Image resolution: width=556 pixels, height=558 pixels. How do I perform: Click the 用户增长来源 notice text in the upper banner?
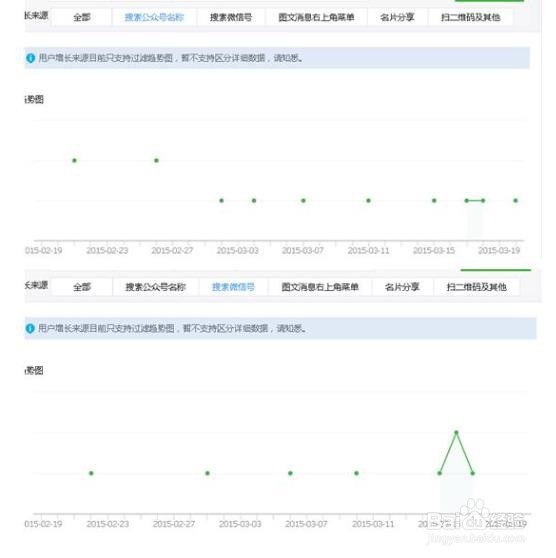pyautogui.click(x=171, y=58)
